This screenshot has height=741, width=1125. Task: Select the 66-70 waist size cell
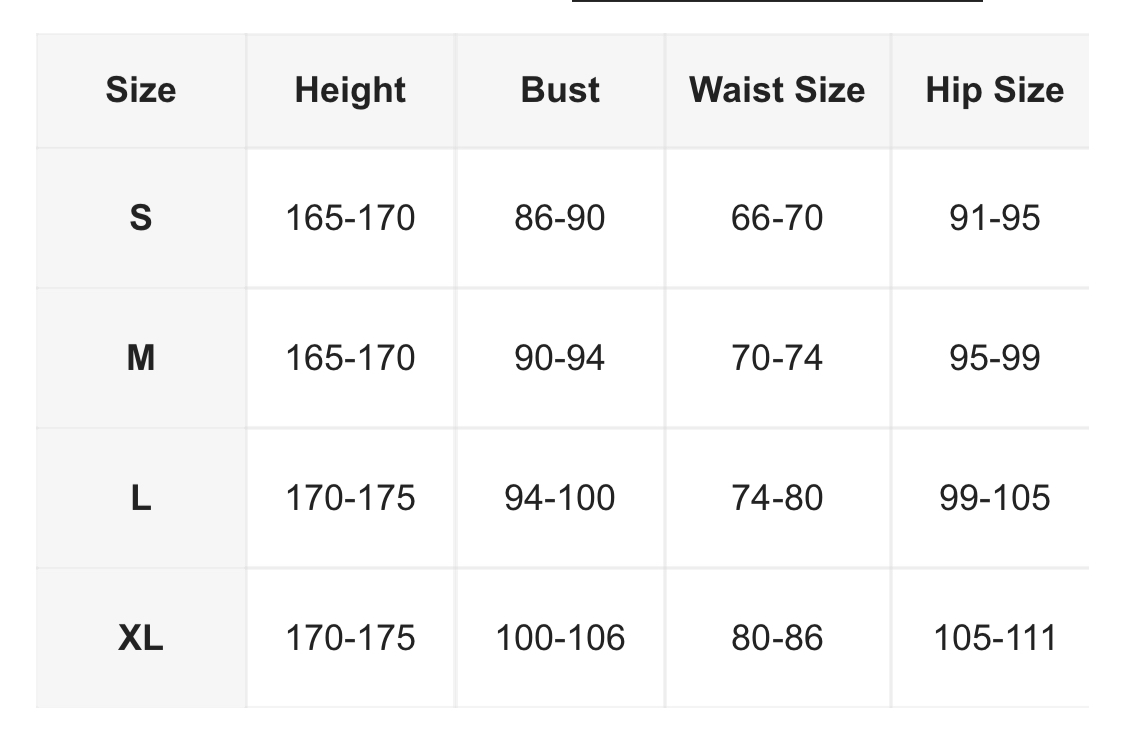point(777,218)
